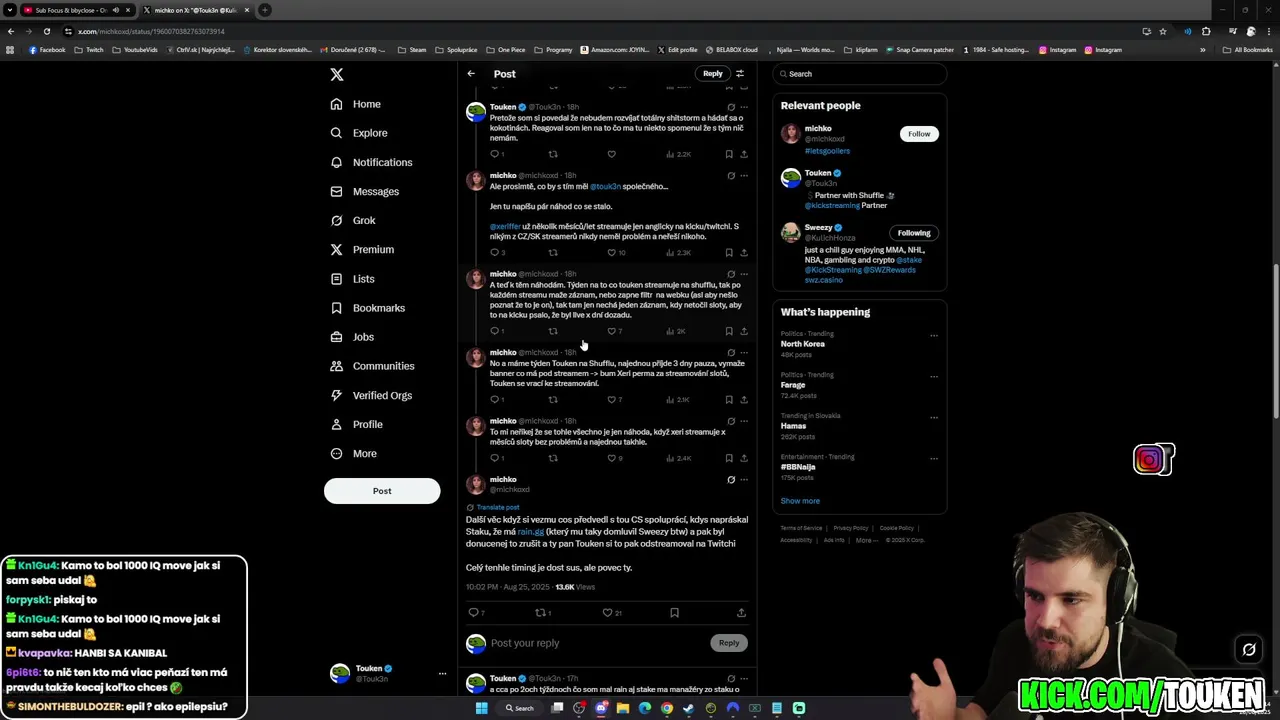
Task: Open All Bookmarks folder
Action: pyautogui.click(x=1247, y=50)
